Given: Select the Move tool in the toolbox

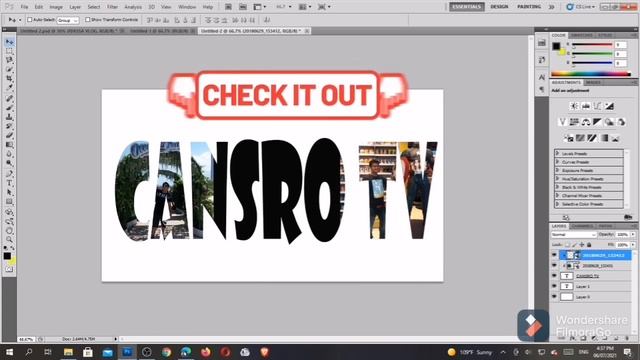Looking at the screenshot, I should (x=9, y=42).
